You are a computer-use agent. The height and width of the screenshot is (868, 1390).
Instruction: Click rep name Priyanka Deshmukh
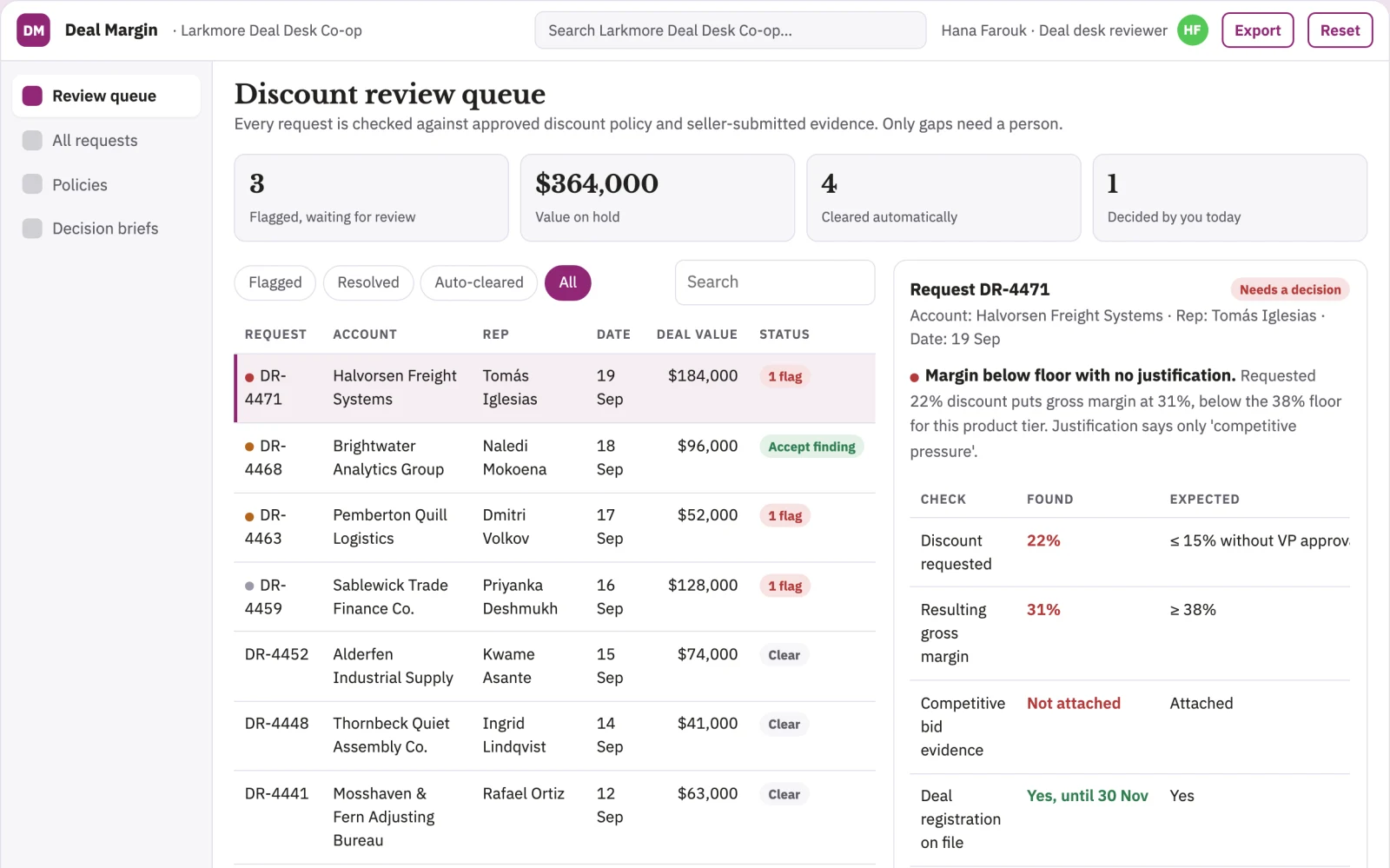tap(520, 597)
